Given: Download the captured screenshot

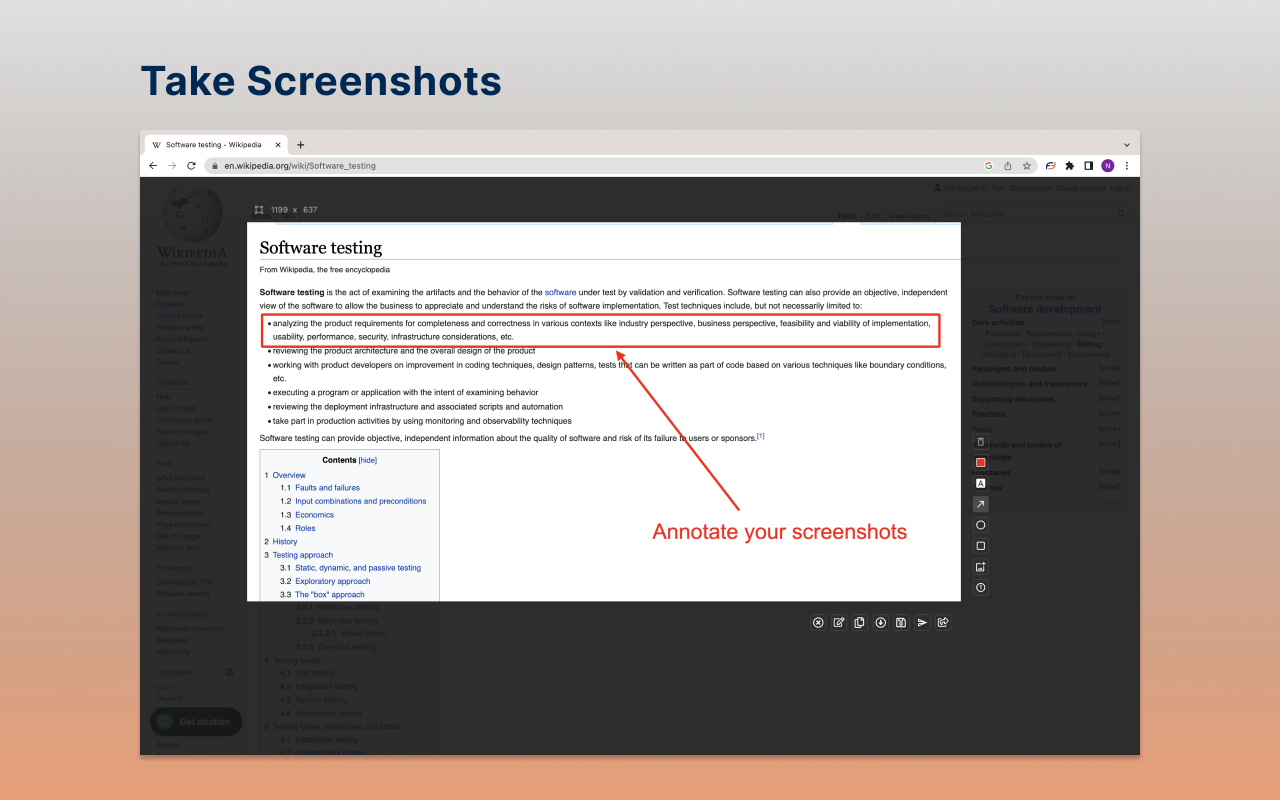Looking at the screenshot, I should tap(881, 622).
